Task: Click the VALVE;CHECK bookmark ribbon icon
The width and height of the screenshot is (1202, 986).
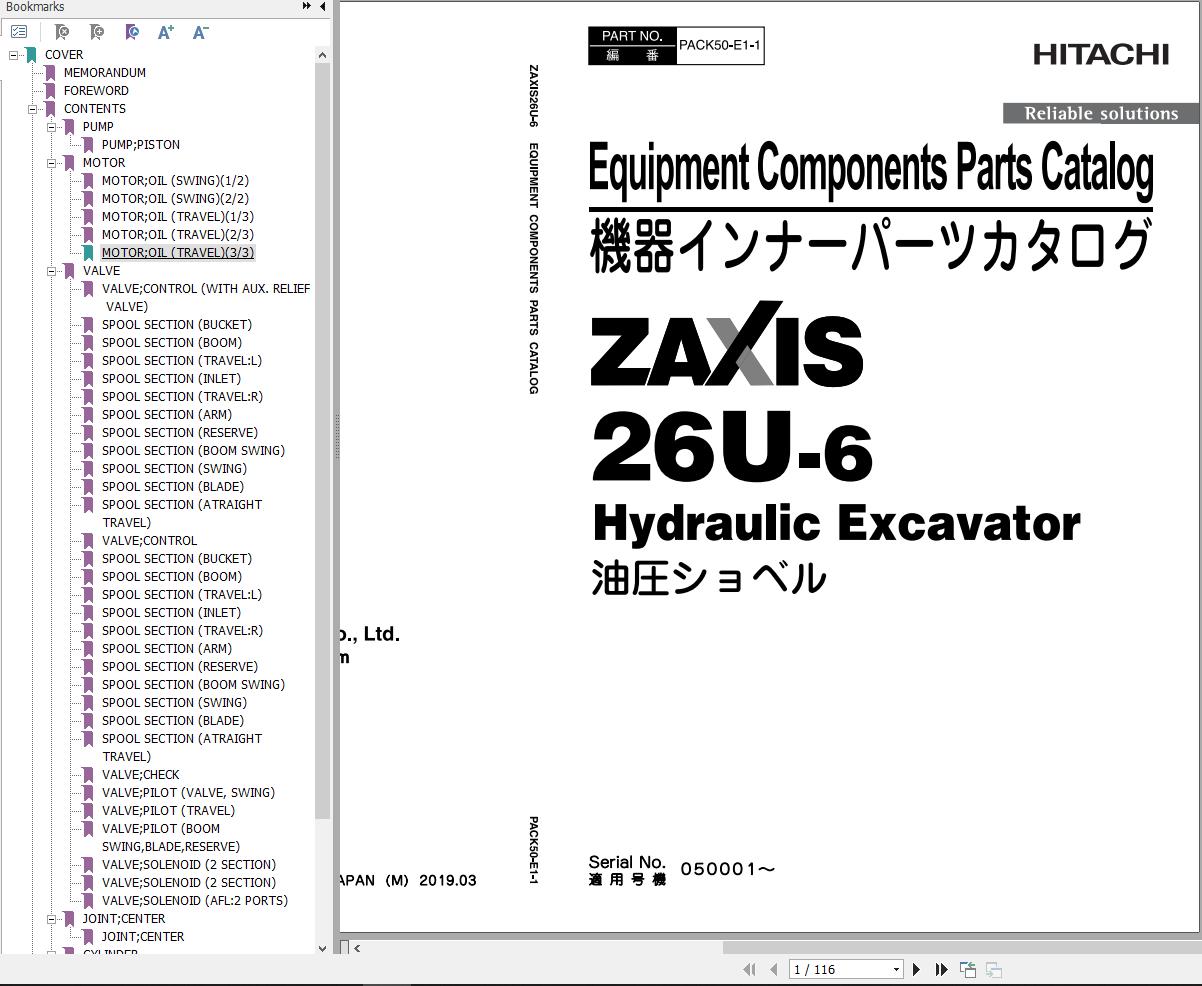Action: (88, 775)
